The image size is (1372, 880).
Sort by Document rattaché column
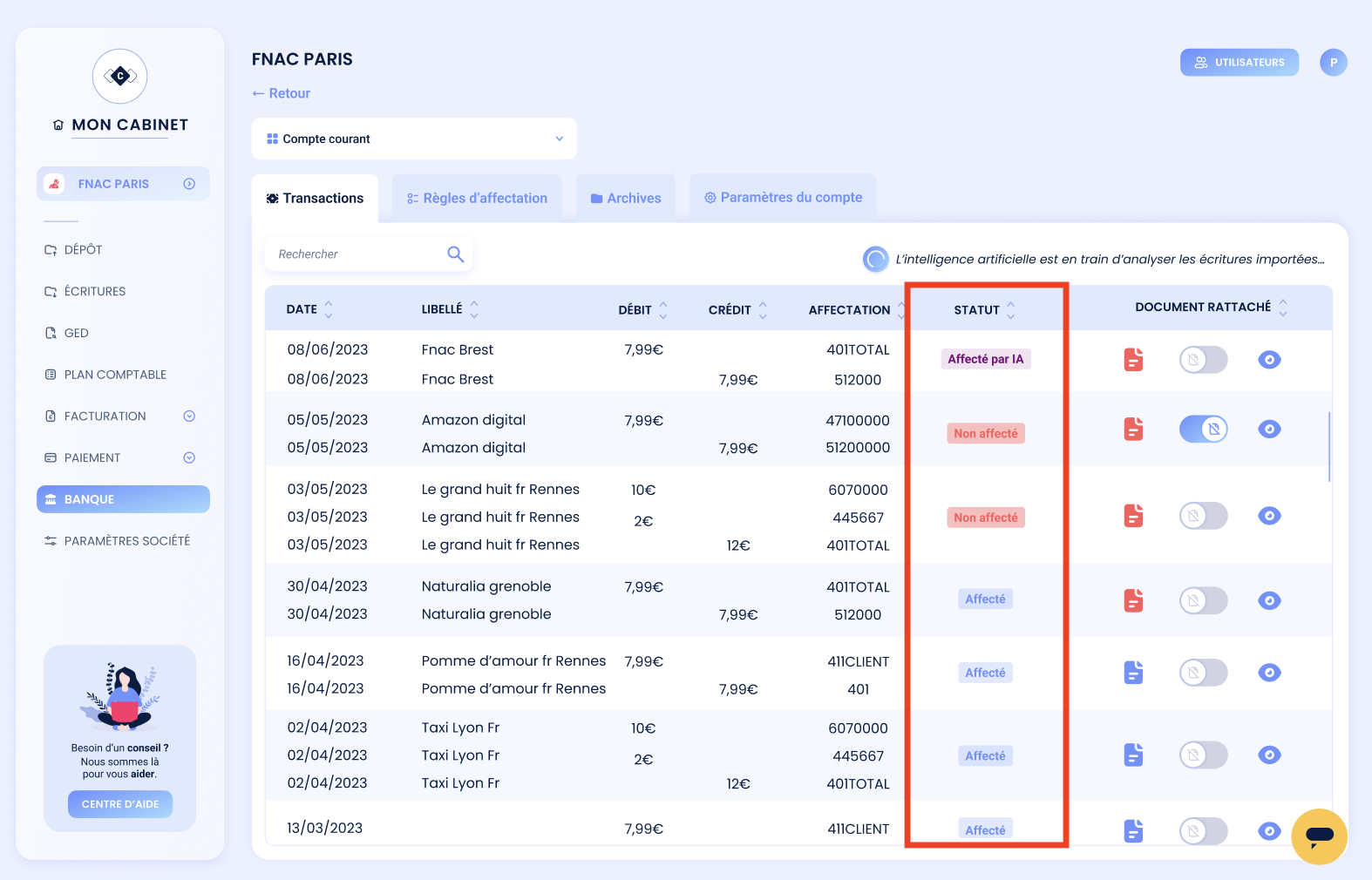(x=1283, y=308)
